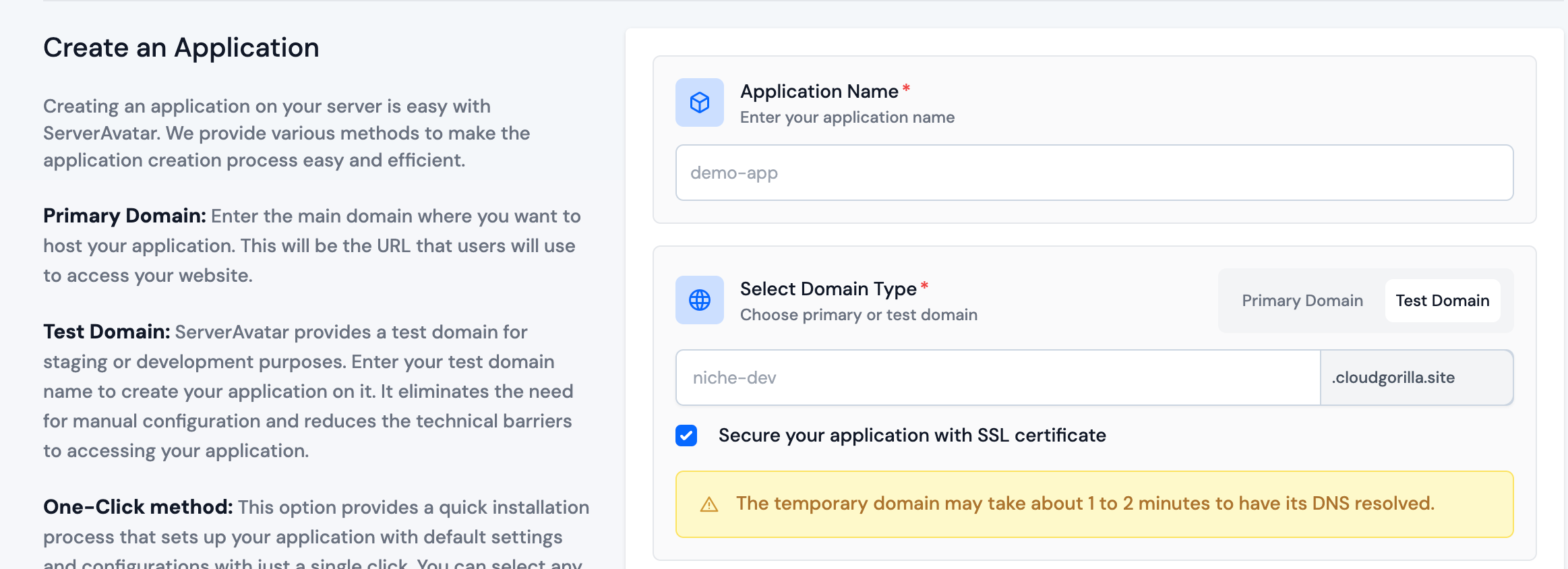Click the 'Create an Application' heading
Viewport: 1568px width, 569px height.
181,48
